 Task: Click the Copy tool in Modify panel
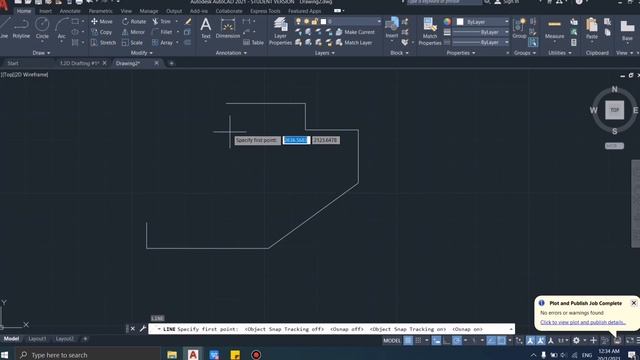(102, 32)
